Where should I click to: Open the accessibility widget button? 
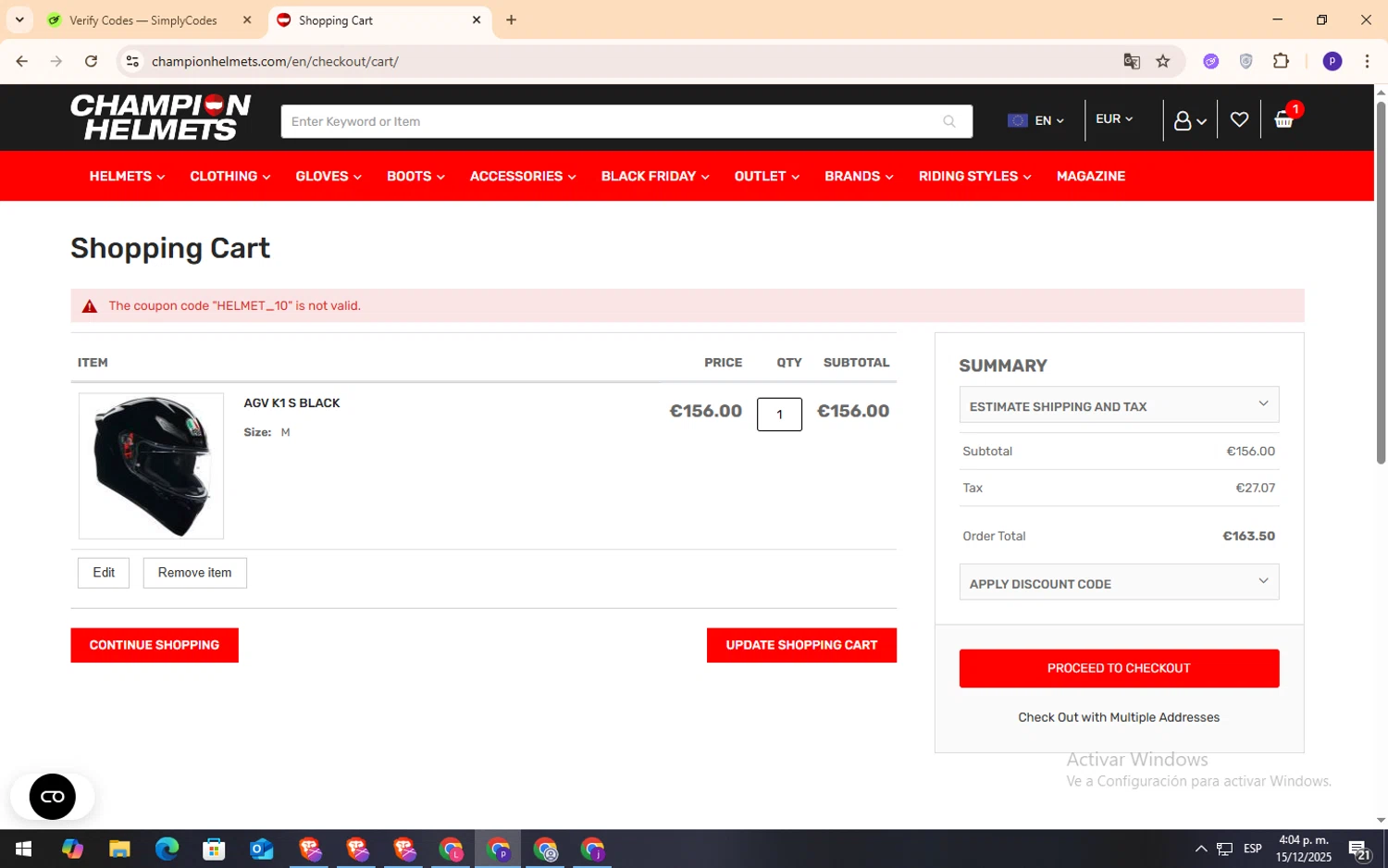(x=53, y=797)
